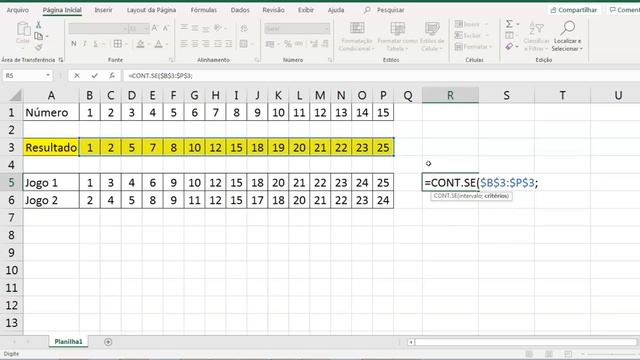Open Formatação Condicional dropdown
This screenshot has width=640, height=360.
tap(357, 37)
